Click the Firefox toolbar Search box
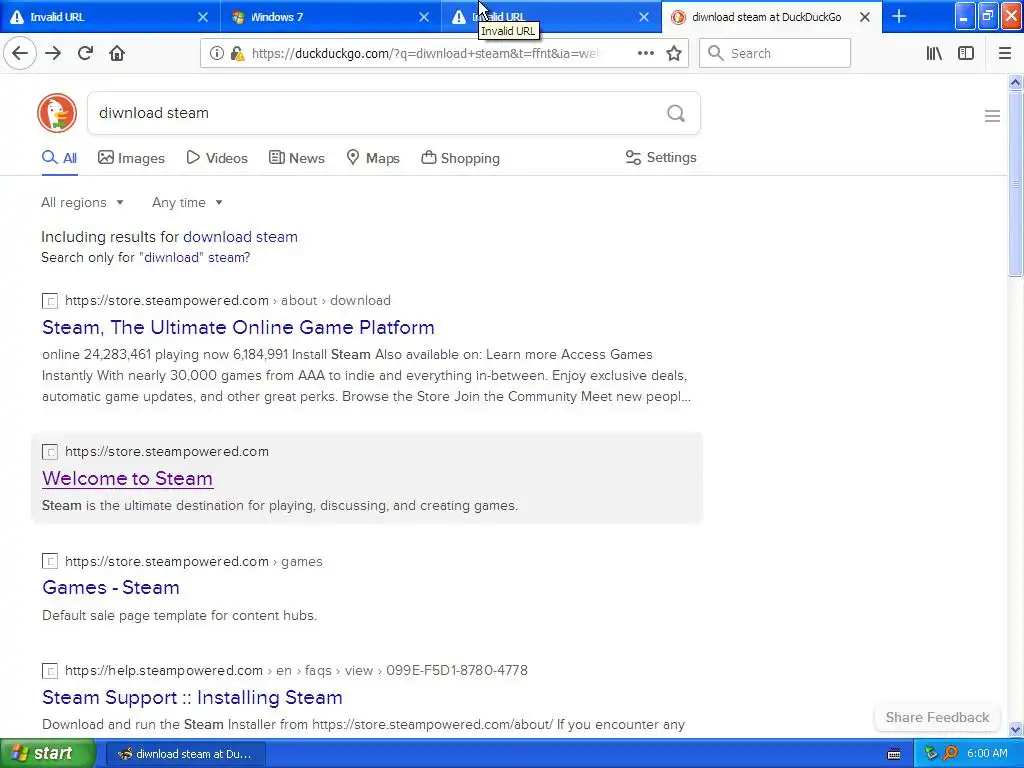1024x768 pixels. [775, 53]
